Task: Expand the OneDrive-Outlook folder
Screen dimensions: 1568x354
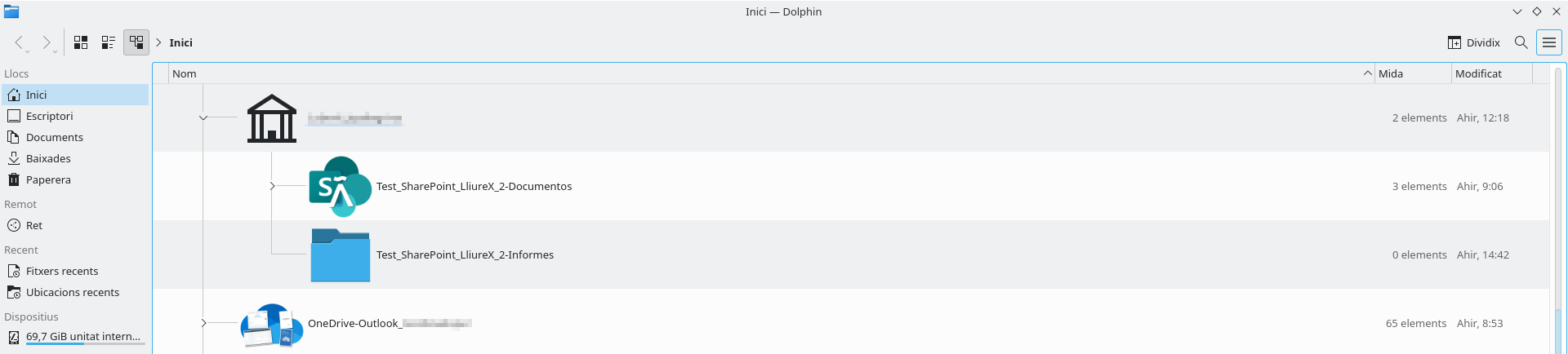Action: [x=203, y=324]
